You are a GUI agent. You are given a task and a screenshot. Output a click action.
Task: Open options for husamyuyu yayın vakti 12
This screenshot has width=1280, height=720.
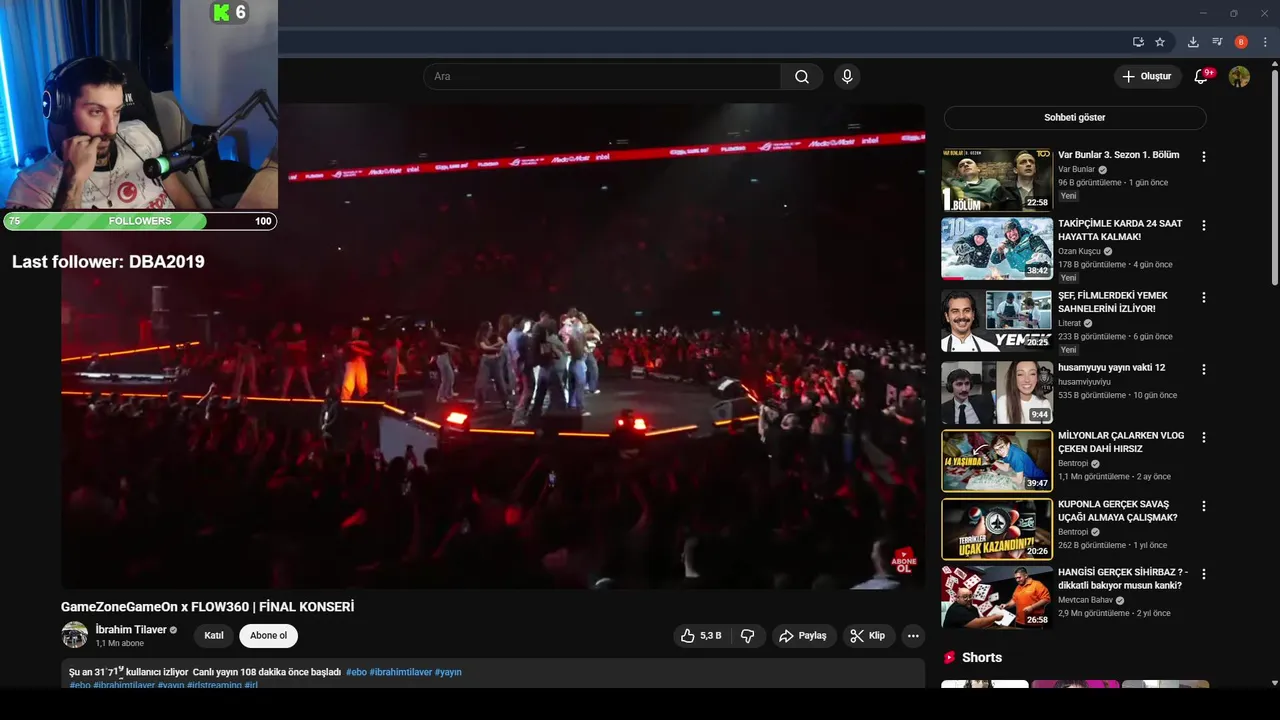click(x=1204, y=370)
